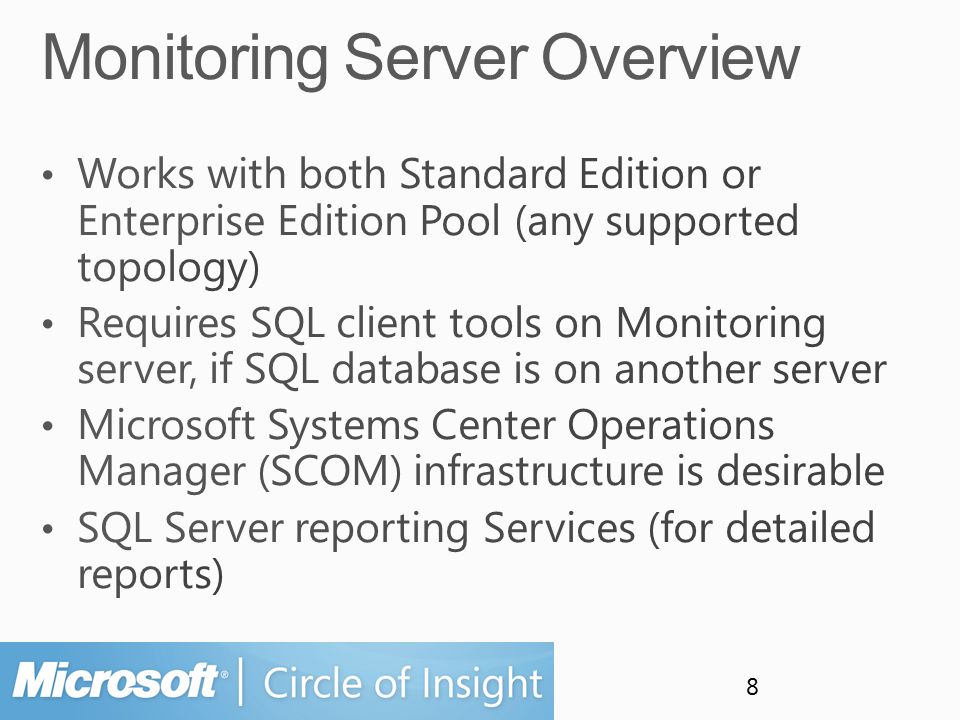This screenshot has height=720, width=960.
Task: Click the Microsoft logo in footer
Action: 115,680
